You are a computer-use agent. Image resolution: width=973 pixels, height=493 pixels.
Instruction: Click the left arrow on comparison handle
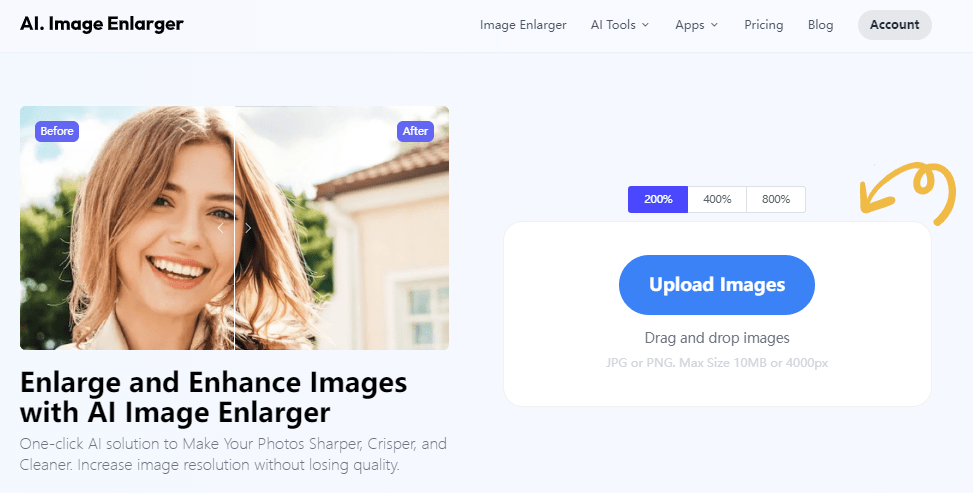221,228
